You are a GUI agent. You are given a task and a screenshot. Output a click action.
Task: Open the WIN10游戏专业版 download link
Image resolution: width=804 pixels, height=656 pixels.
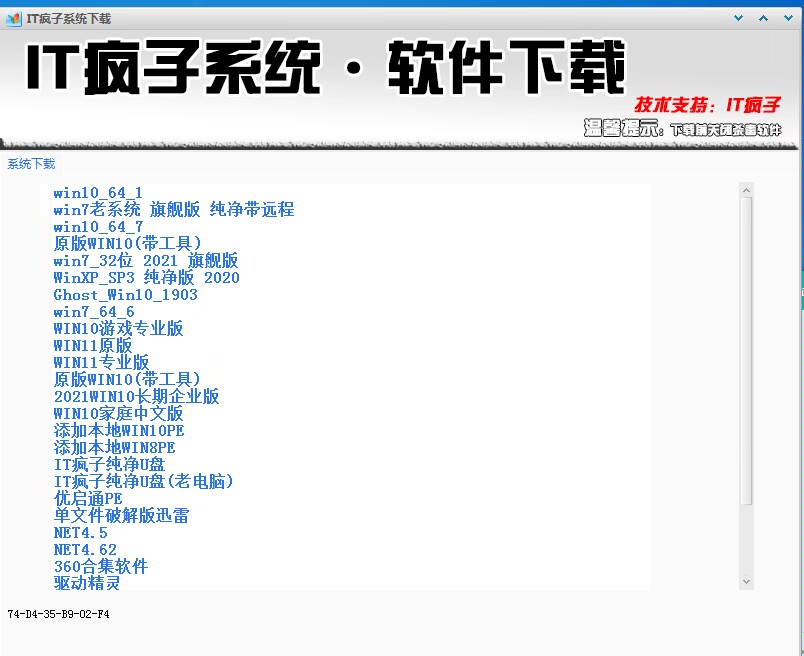[x=118, y=328]
